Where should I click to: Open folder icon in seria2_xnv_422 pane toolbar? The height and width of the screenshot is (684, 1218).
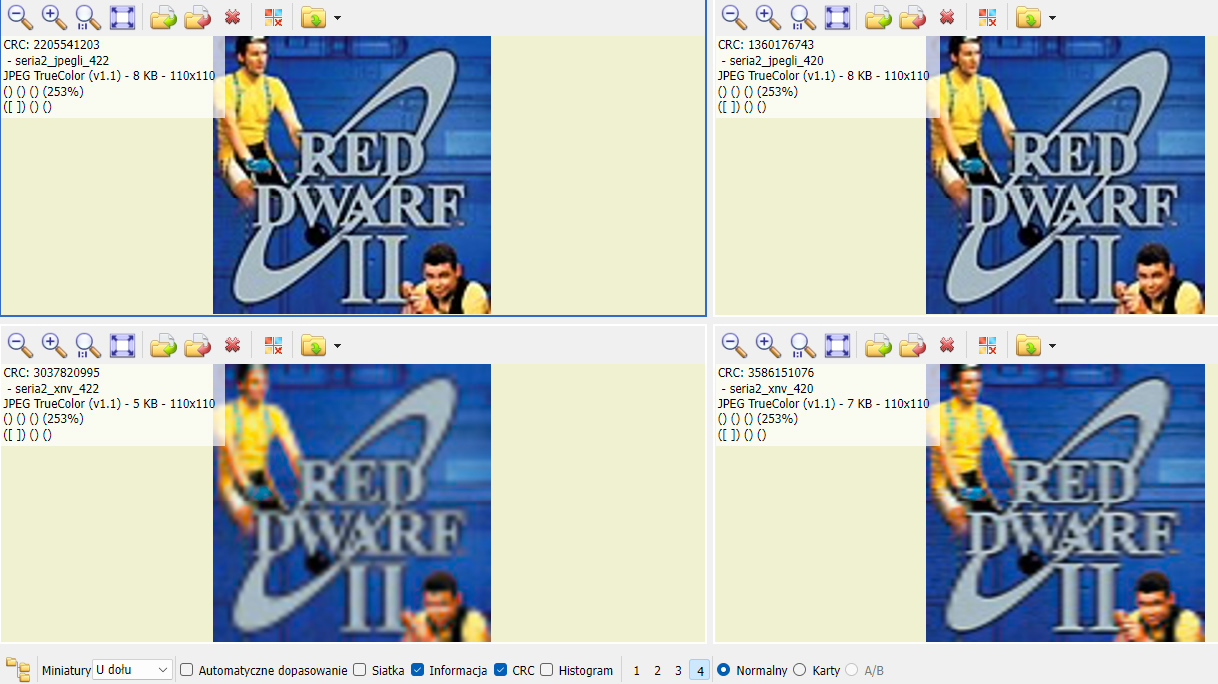pos(313,345)
